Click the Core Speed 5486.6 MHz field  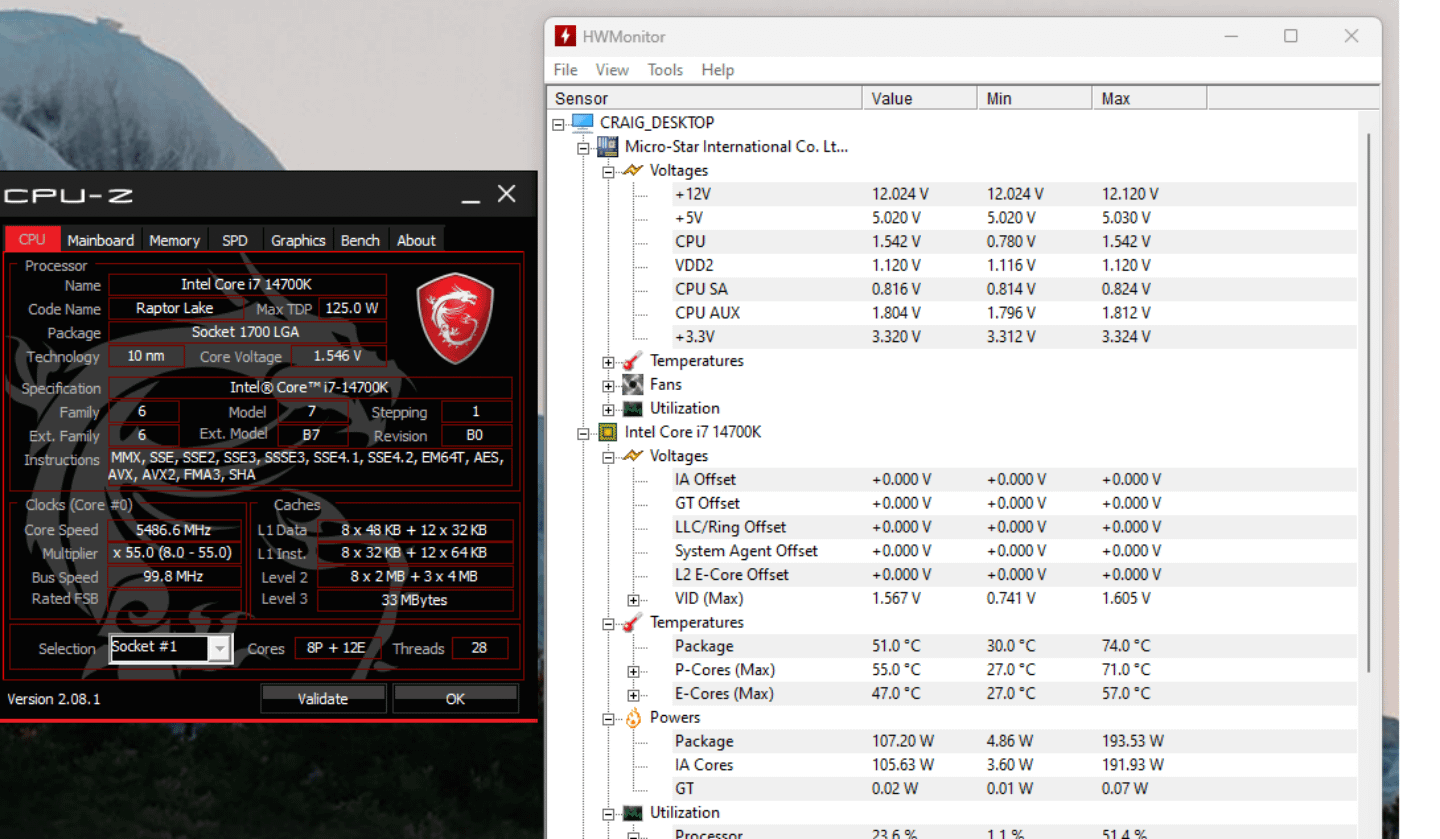click(174, 530)
